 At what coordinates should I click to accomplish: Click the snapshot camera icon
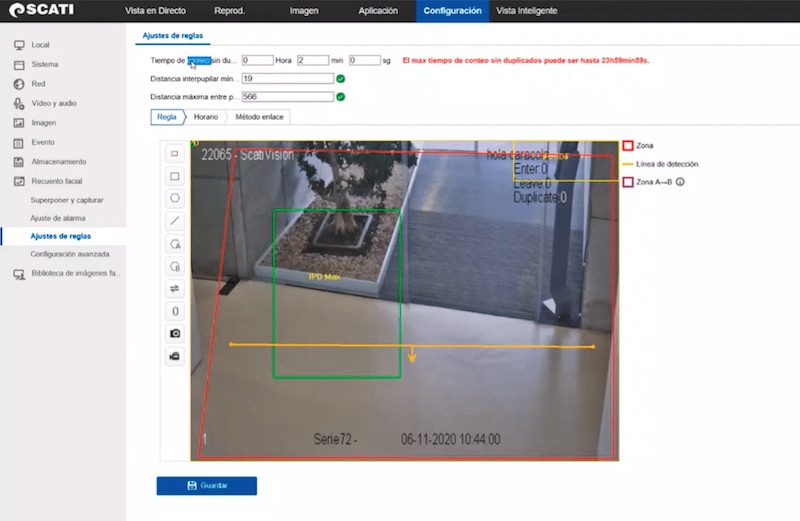click(175, 333)
